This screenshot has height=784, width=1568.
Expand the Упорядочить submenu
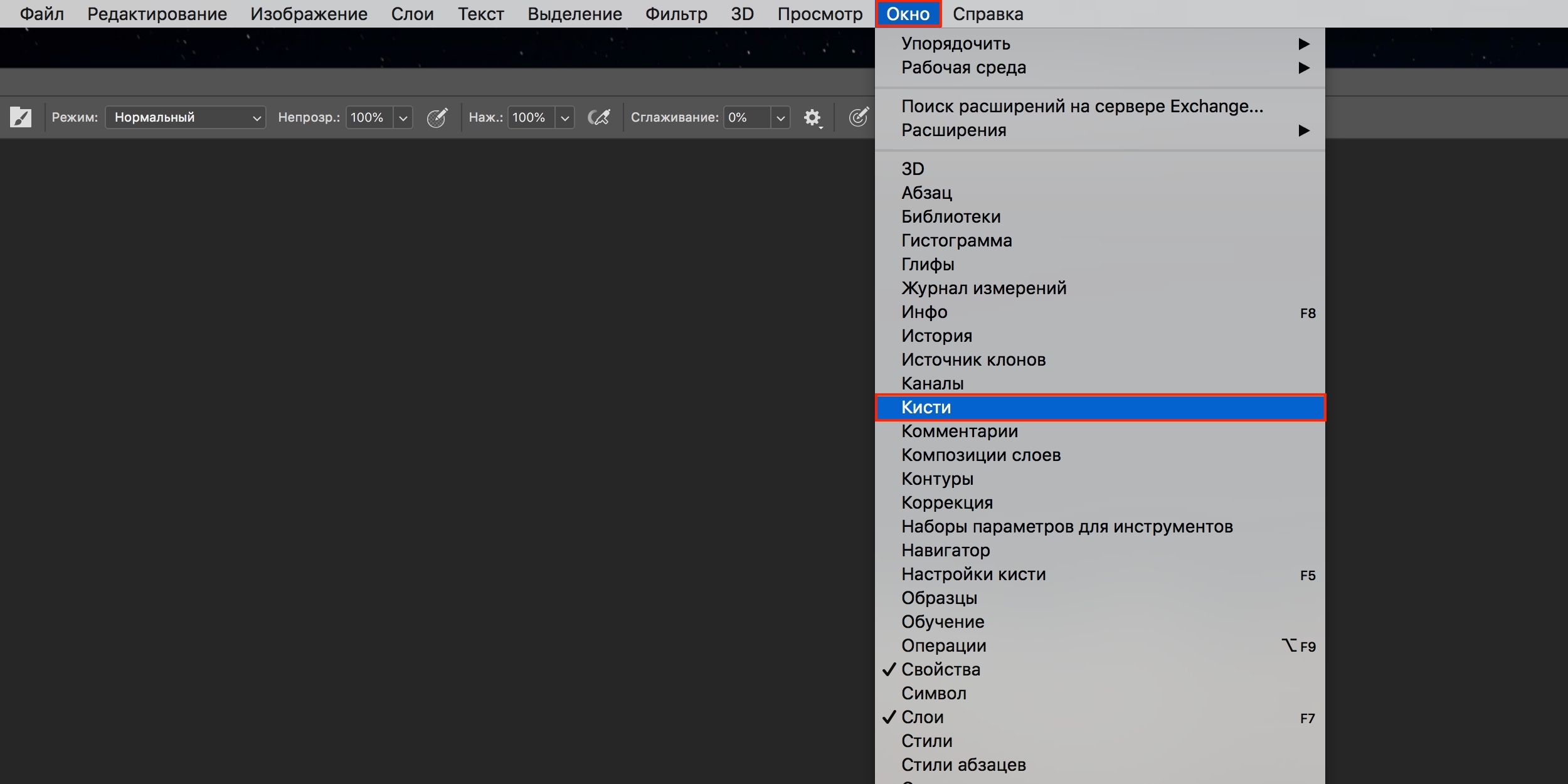[955, 43]
